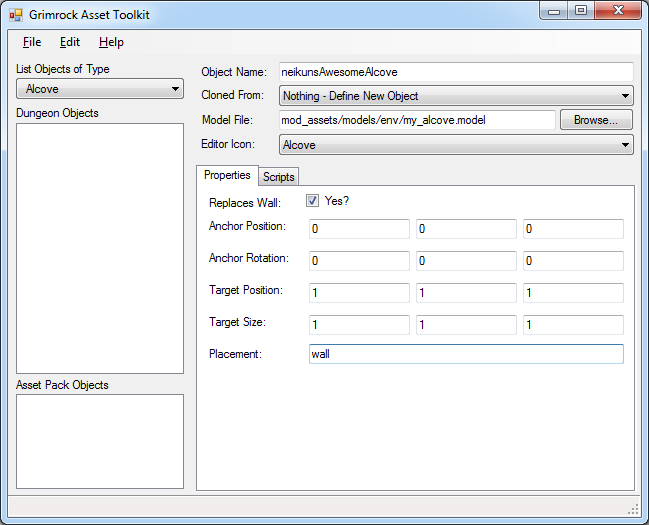Click the Object Name input field

tap(456, 72)
